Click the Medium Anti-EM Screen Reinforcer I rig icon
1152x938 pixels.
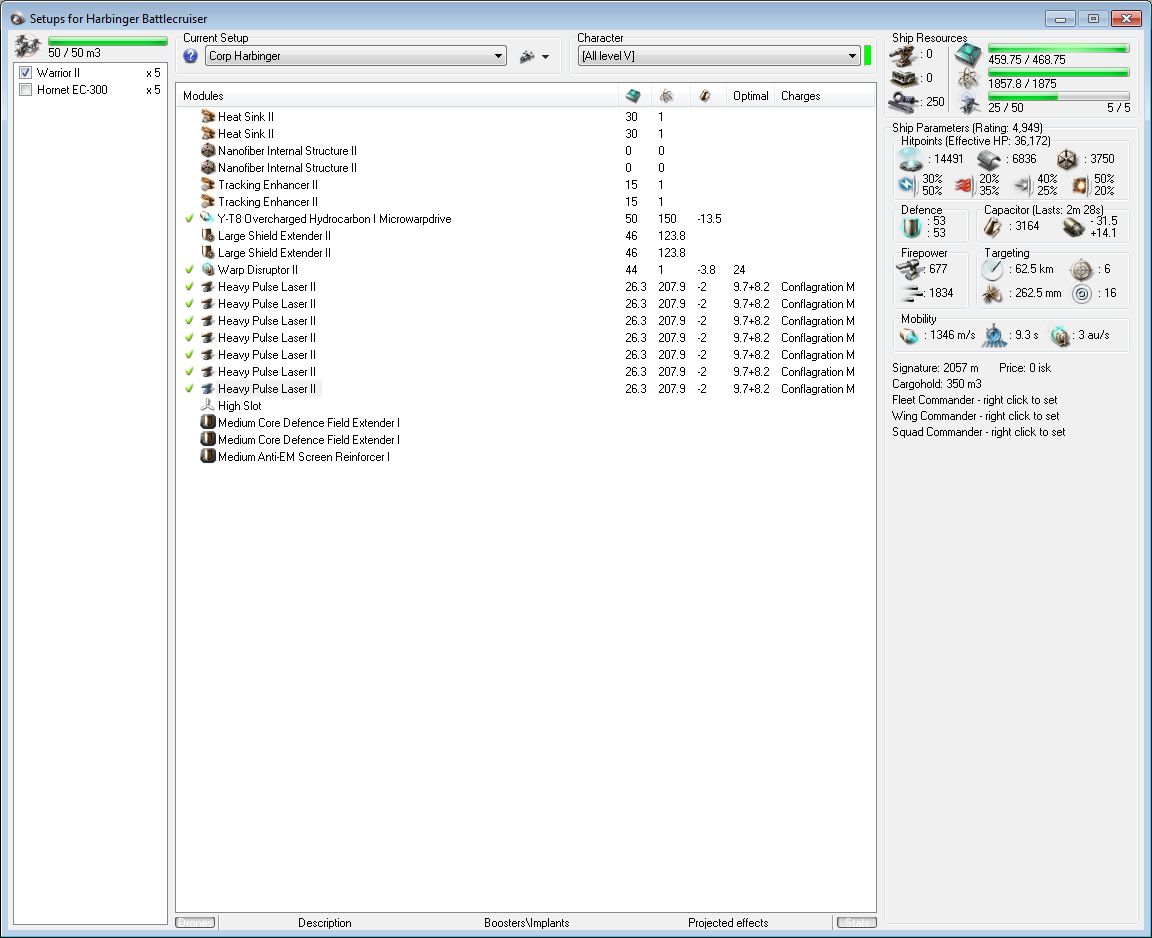[208, 456]
